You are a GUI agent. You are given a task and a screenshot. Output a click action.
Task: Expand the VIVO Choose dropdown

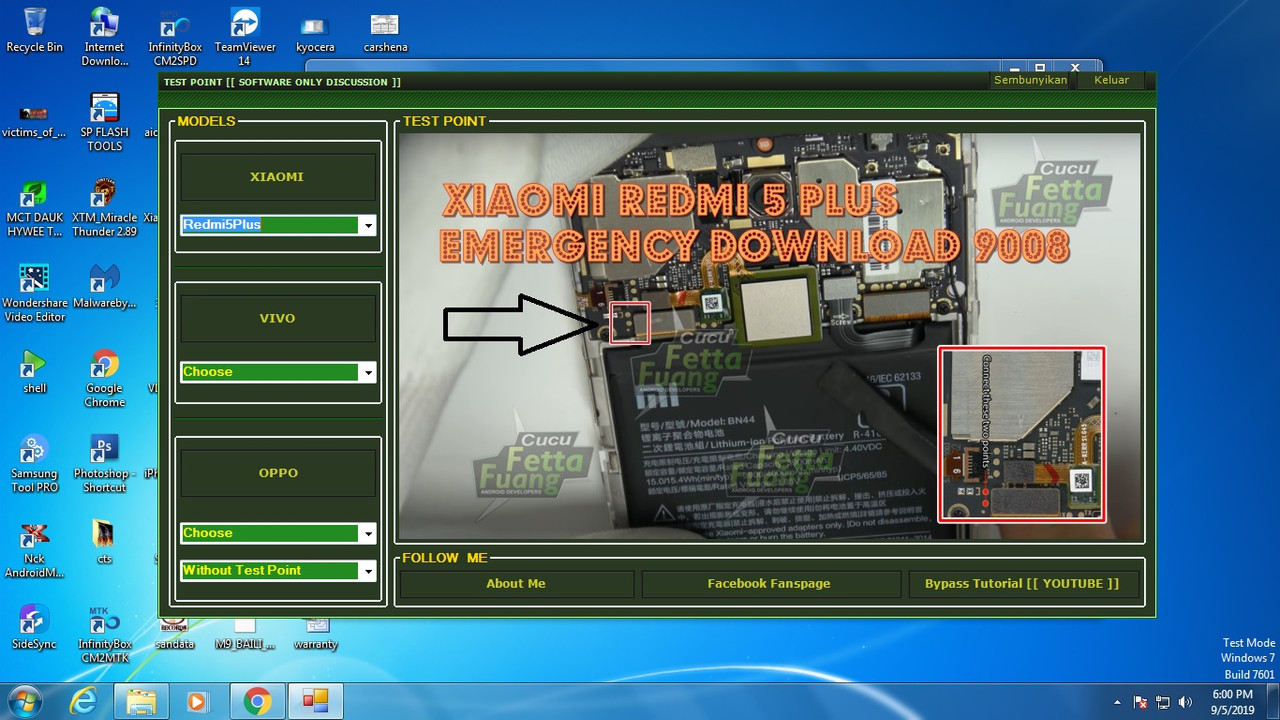(x=368, y=372)
